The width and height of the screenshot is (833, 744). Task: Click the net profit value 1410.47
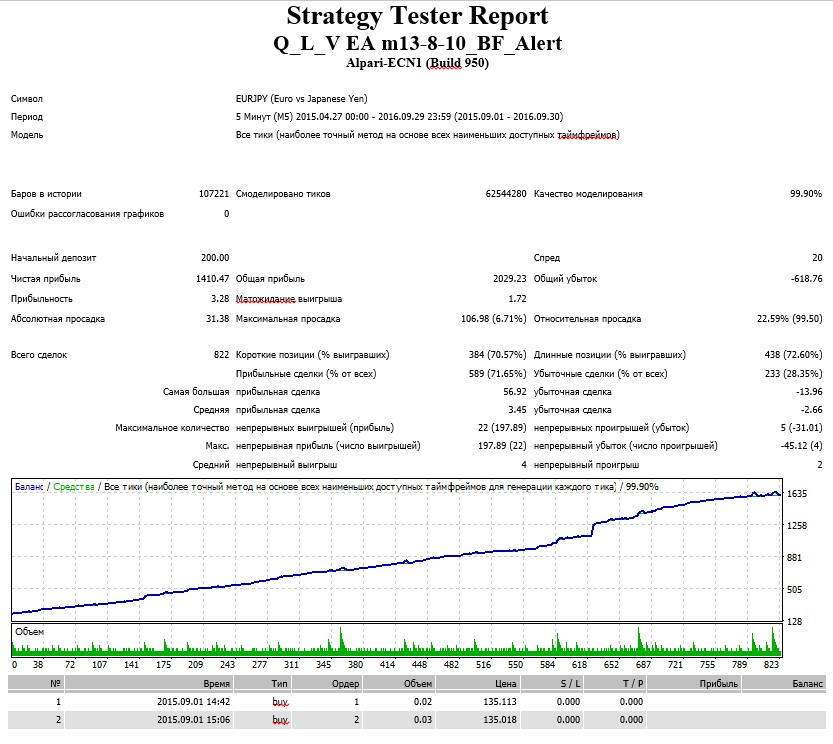[x=212, y=278]
